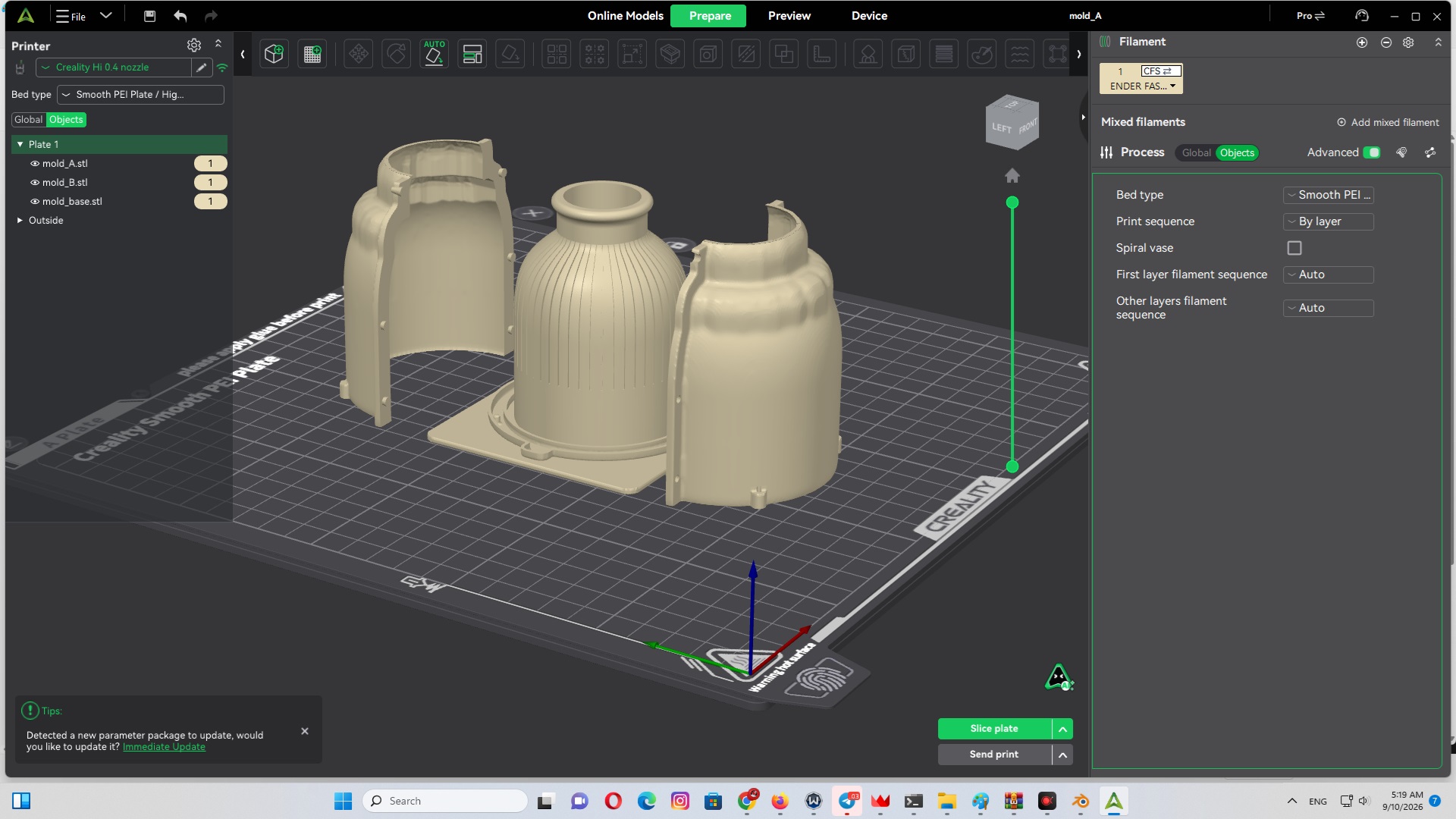Switch the object list to Global
Viewport: 1456px width, 819px height.
(29, 120)
